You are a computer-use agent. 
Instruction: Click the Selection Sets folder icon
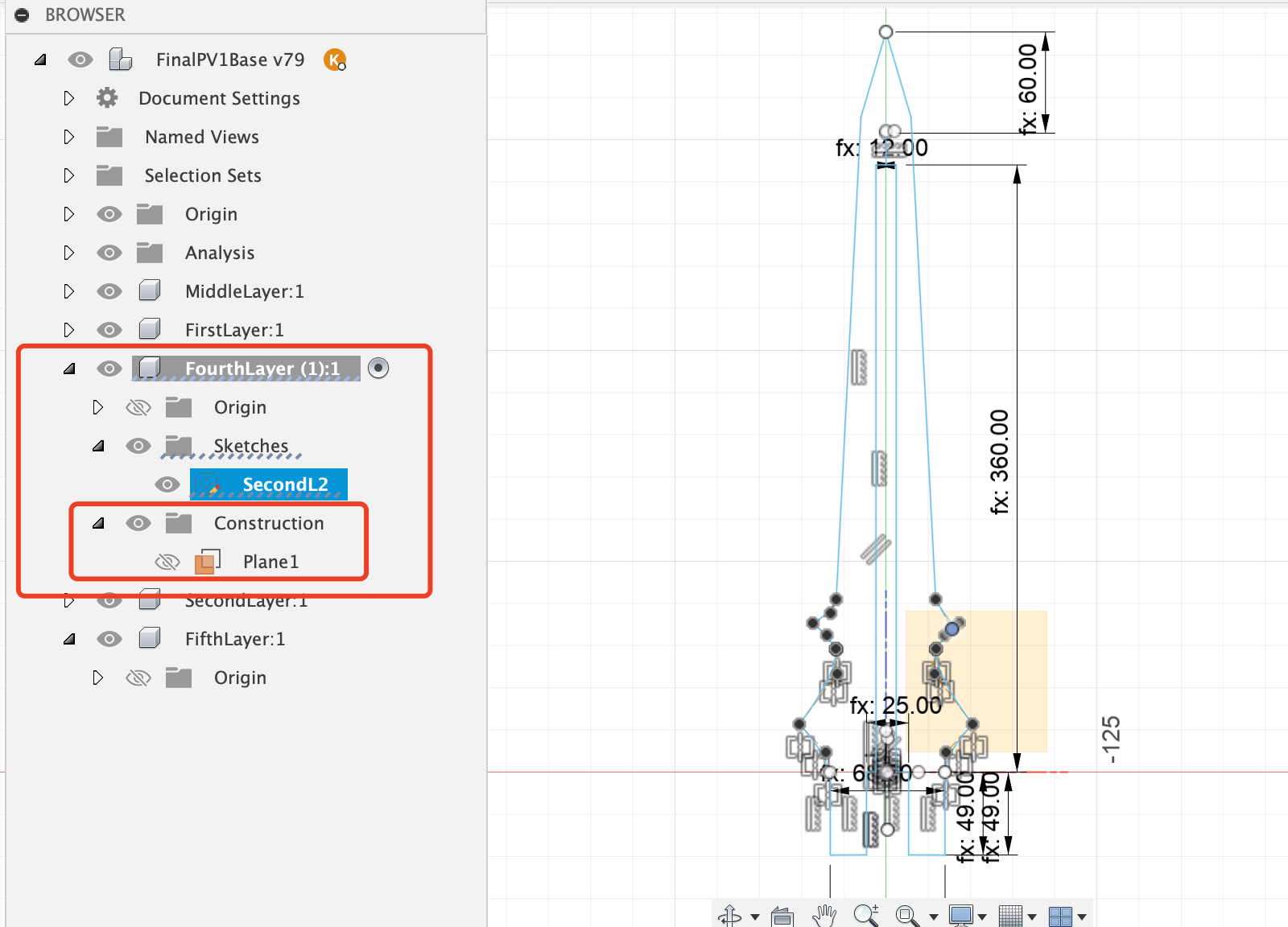109,175
